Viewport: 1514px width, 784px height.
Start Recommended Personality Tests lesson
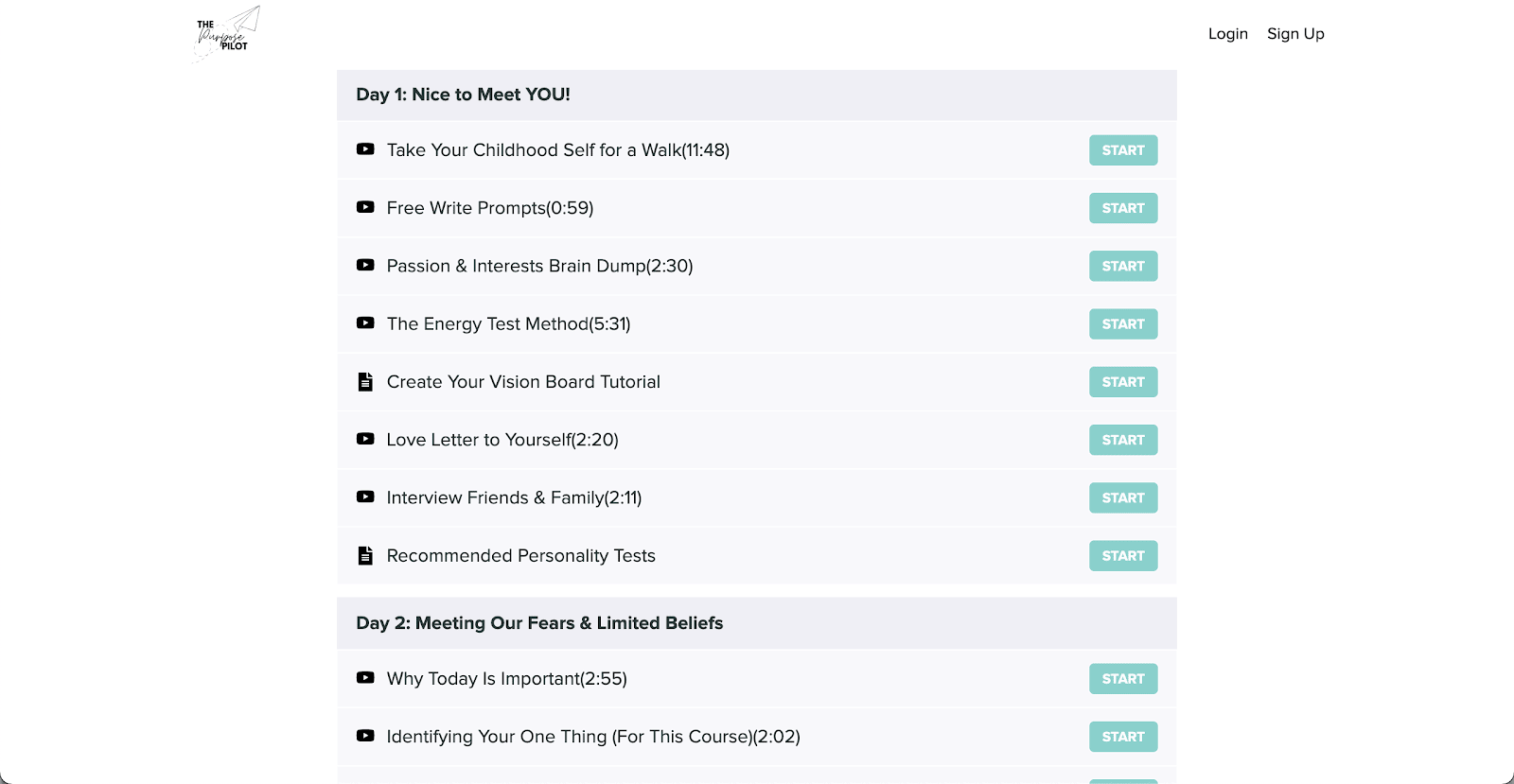(1123, 556)
